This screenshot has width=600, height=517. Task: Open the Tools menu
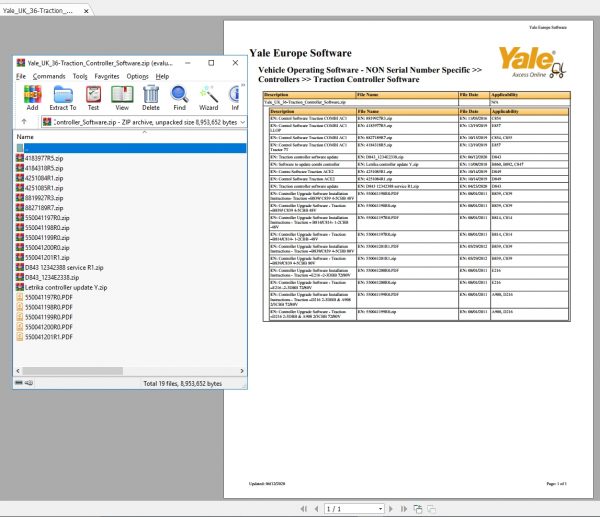click(80, 76)
